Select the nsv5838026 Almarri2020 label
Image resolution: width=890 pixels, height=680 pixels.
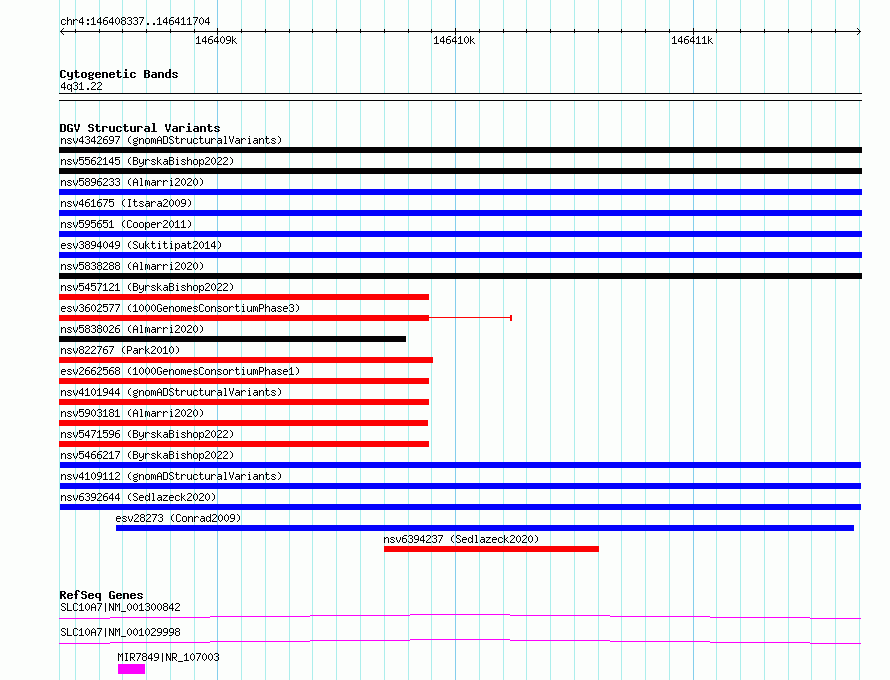(x=132, y=329)
